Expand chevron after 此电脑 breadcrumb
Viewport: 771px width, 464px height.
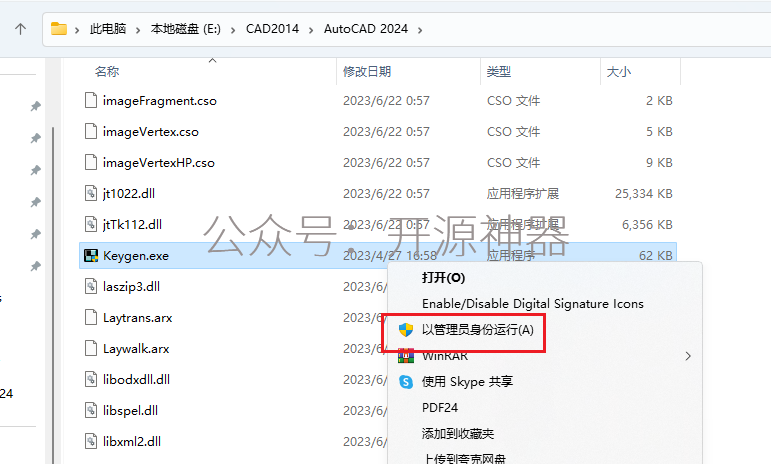[x=138, y=30]
